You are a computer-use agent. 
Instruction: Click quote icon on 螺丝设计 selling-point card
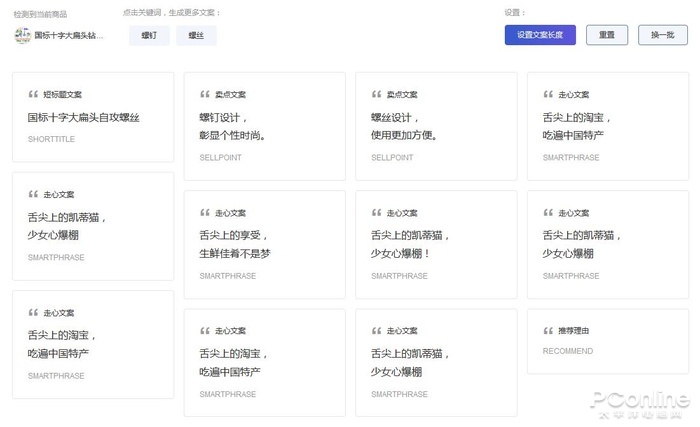[377, 94]
